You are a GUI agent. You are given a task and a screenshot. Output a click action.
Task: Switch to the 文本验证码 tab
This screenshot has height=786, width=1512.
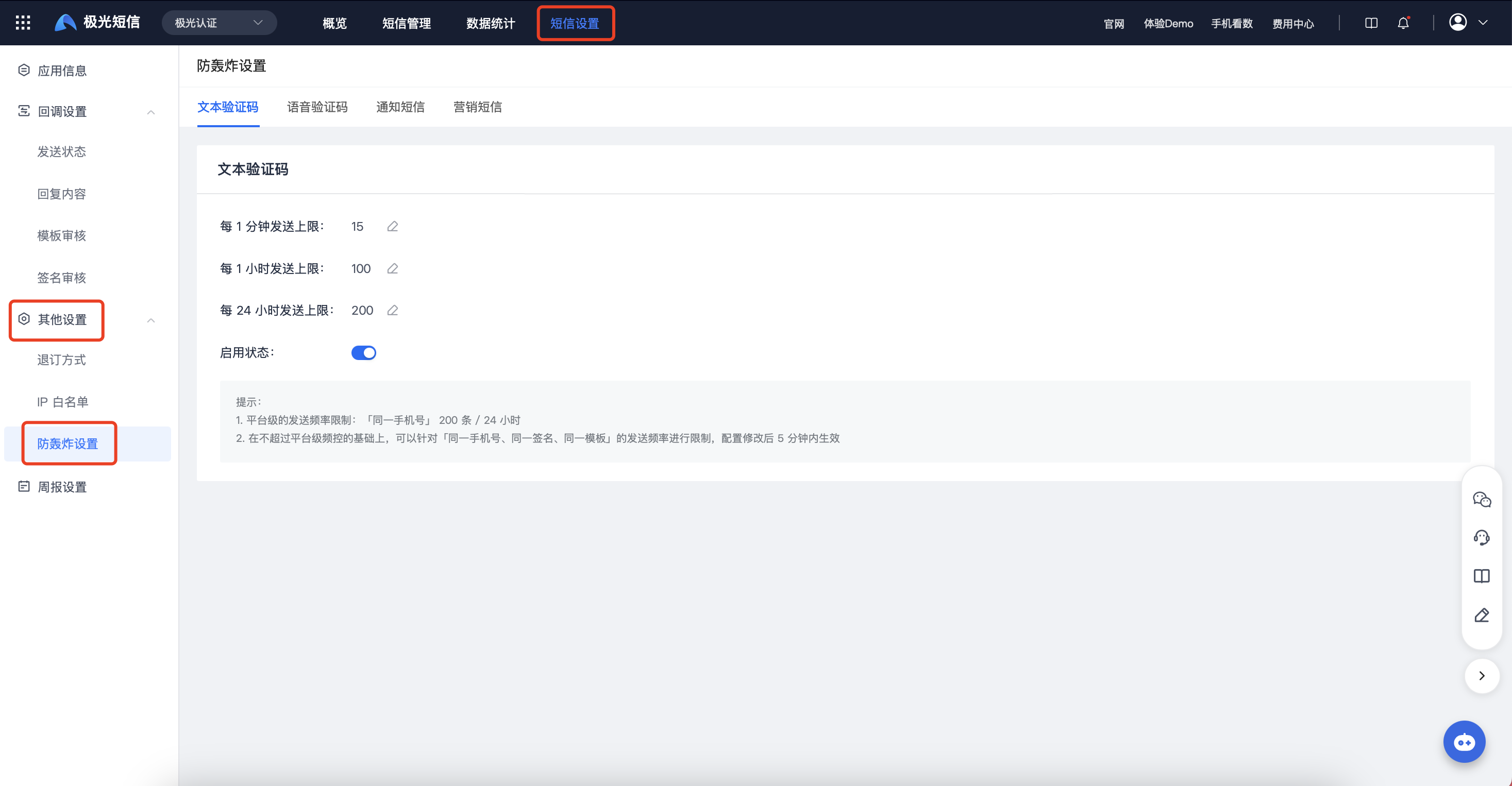point(228,107)
